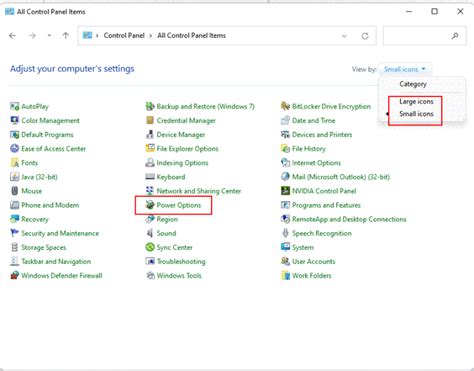Image resolution: width=474 pixels, height=371 pixels.
Task: Open the Keyboard link
Action: pyautogui.click(x=171, y=177)
